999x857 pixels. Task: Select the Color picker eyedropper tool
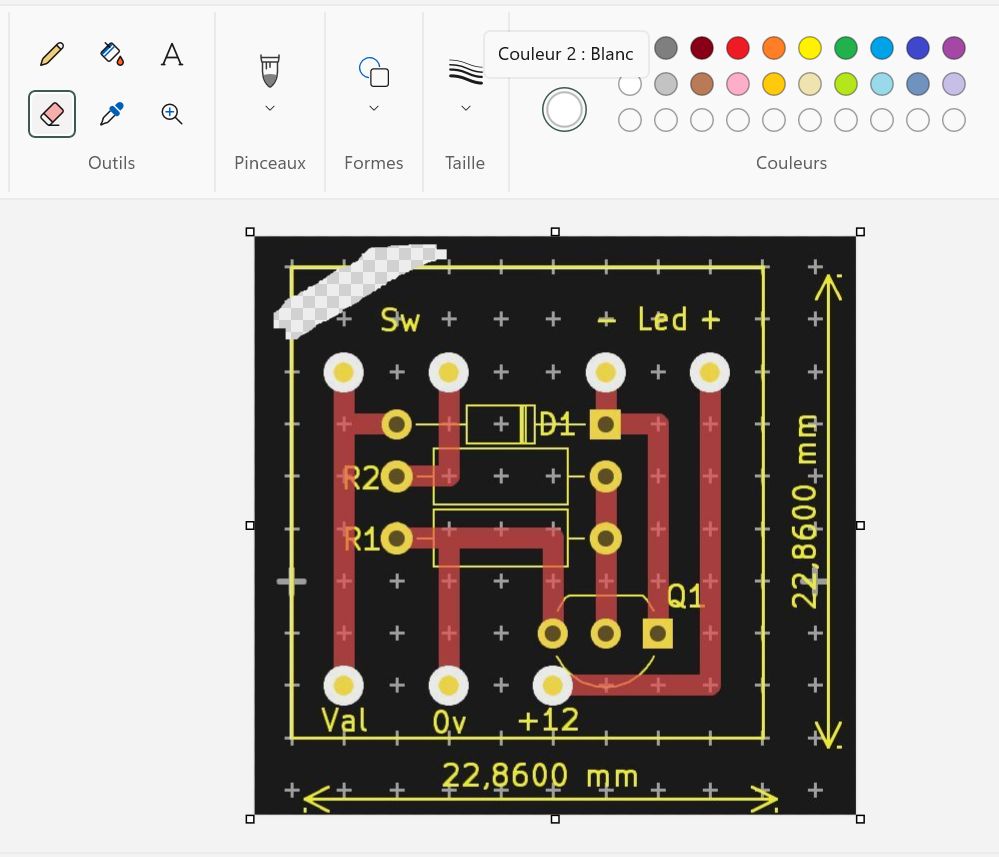tap(111, 114)
